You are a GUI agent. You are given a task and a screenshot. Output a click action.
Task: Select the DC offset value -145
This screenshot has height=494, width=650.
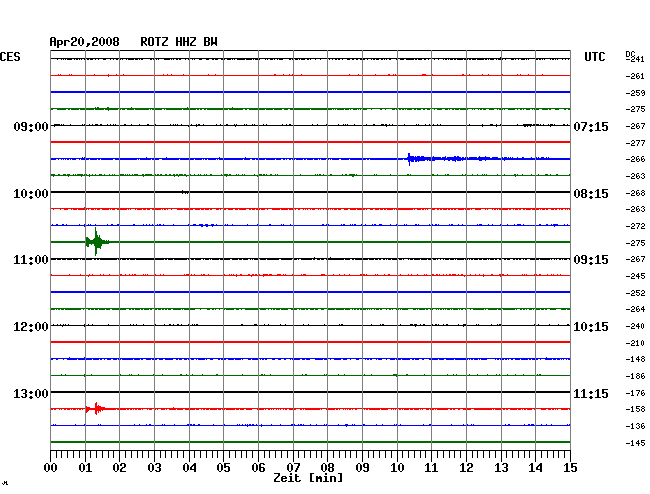(635, 443)
